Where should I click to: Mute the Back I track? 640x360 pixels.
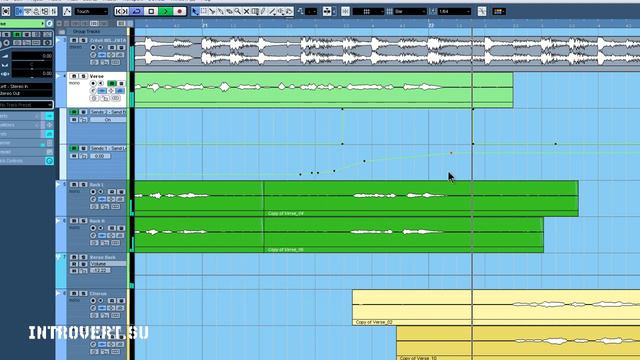[73, 185]
